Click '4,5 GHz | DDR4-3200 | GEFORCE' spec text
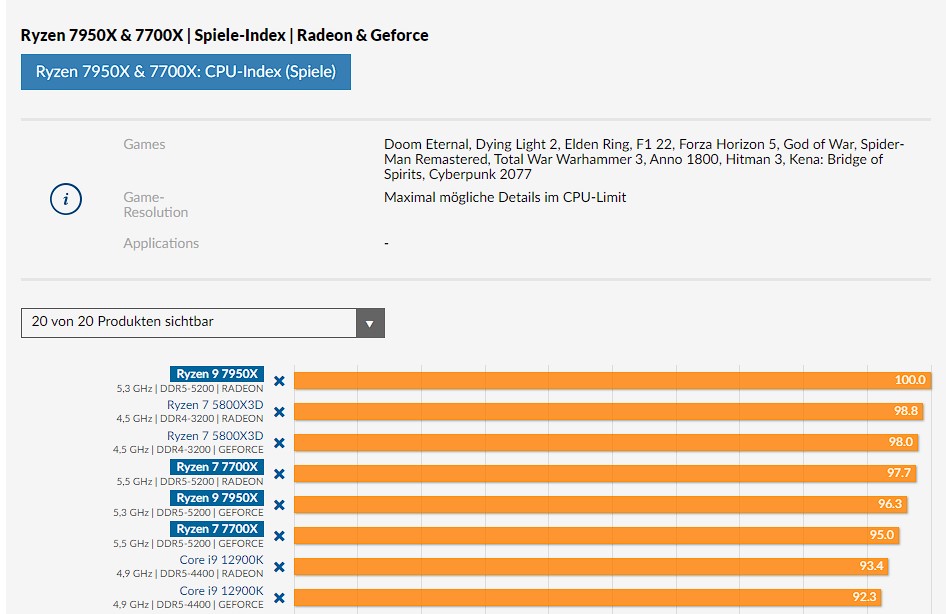Screen dimensions: 947x614 click(x=188, y=450)
